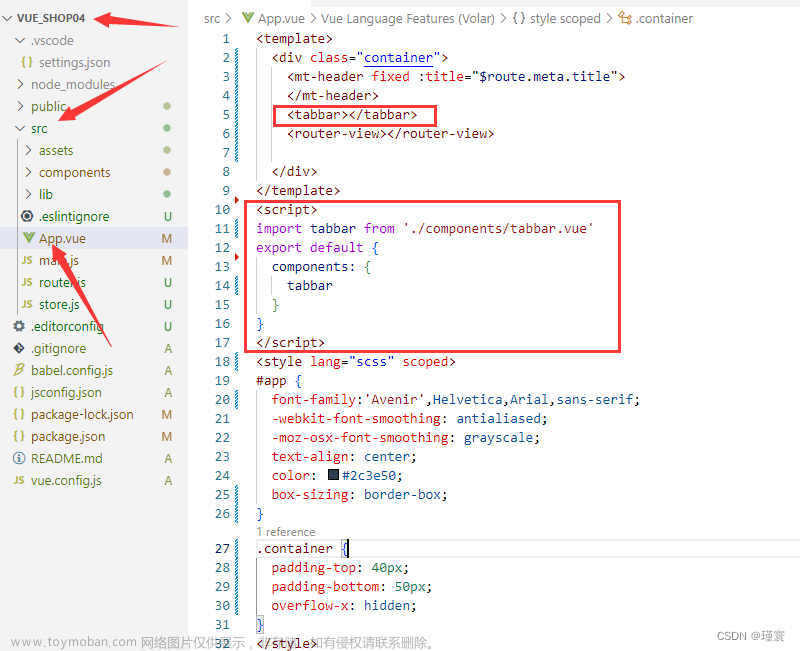The width and height of the screenshot is (800, 651).
Task: Click the '<style lang="scss" scoped>' tag
Action: click(x=356, y=362)
